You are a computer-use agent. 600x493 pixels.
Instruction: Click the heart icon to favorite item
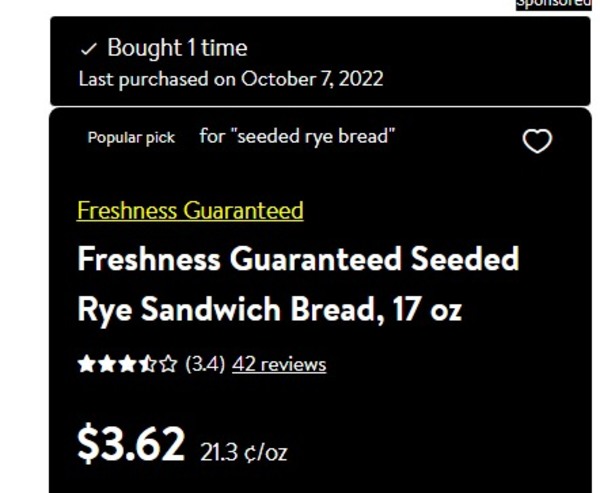538,142
